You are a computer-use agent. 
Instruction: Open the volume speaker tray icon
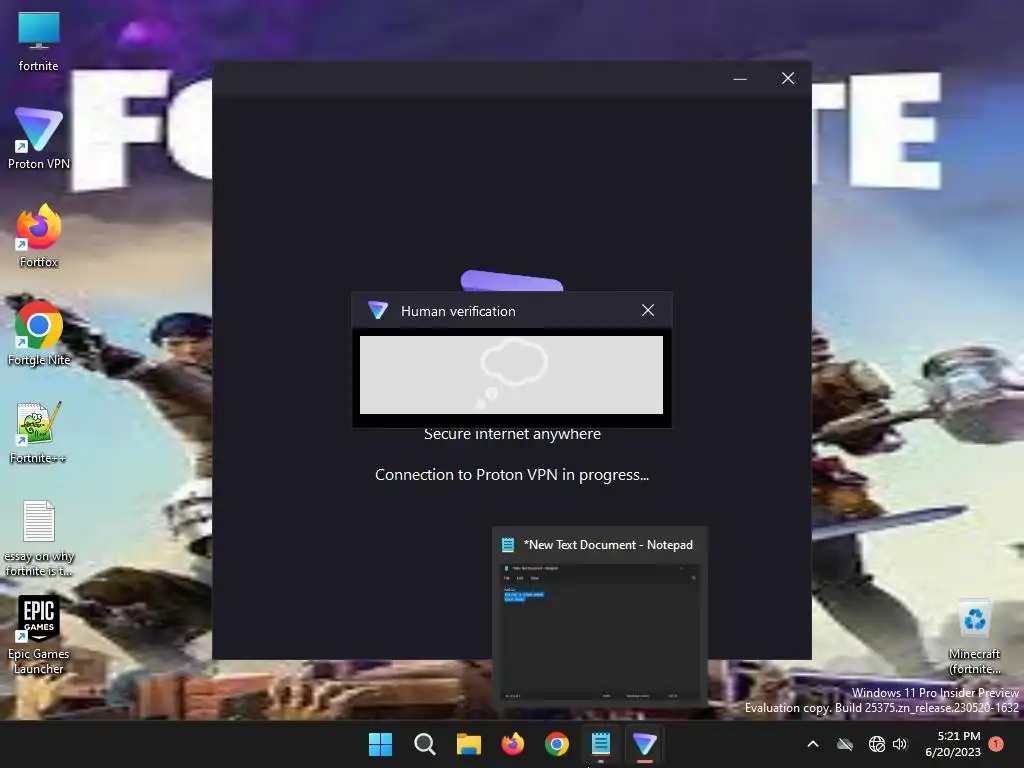pos(900,744)
